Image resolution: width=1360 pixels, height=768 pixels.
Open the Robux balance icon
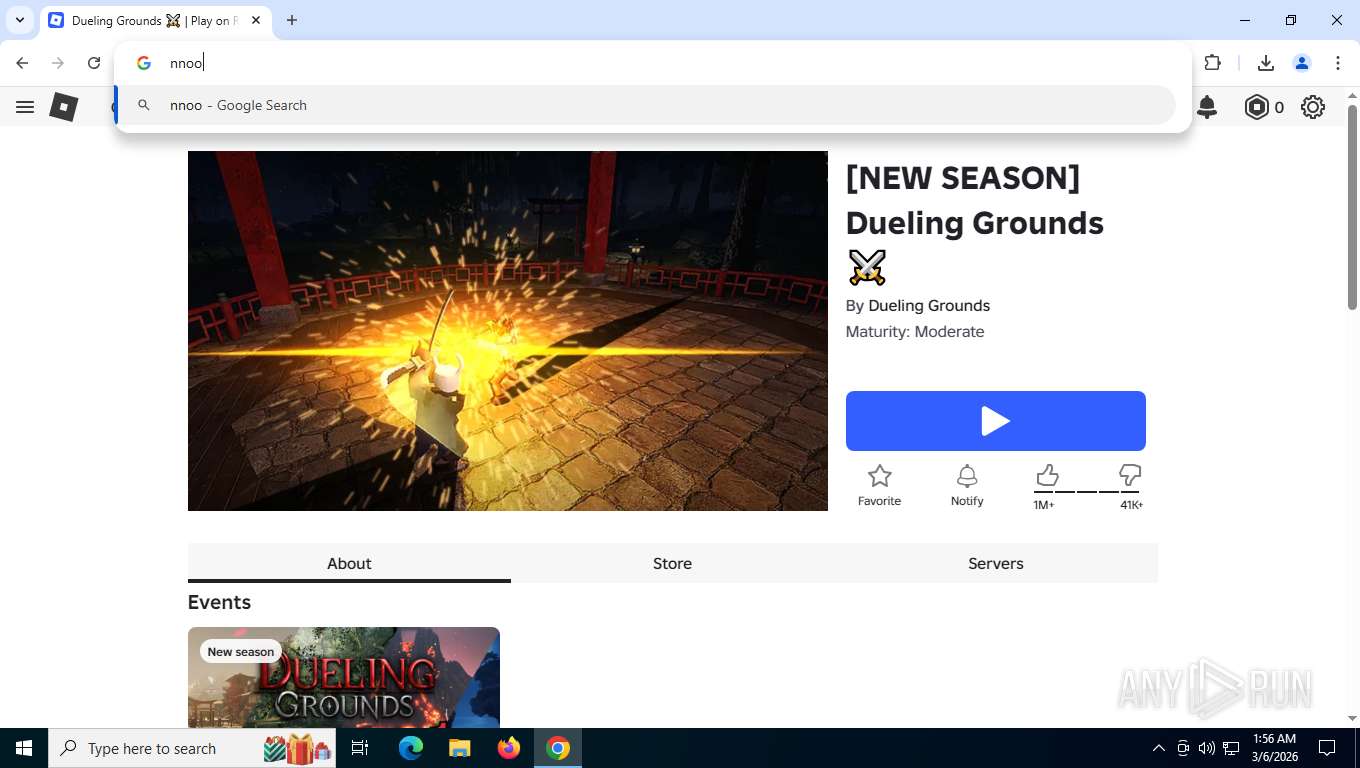coord(1256,107)
